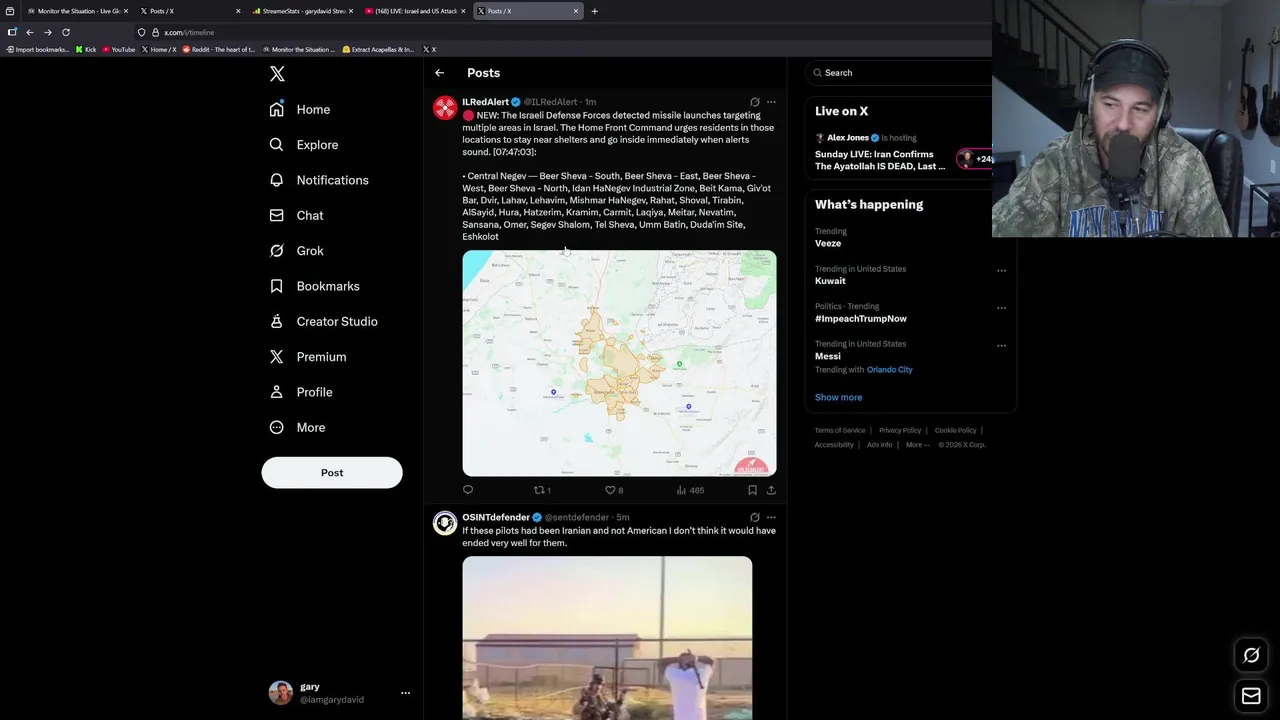Open the OSINTdefender account name link
This screenshot has height=720, width=1280.
pos(496,517)
